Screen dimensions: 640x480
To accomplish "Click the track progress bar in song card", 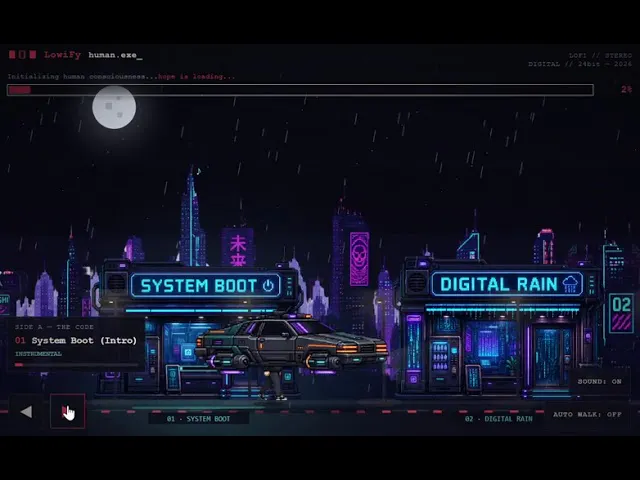I will (76, 364).
